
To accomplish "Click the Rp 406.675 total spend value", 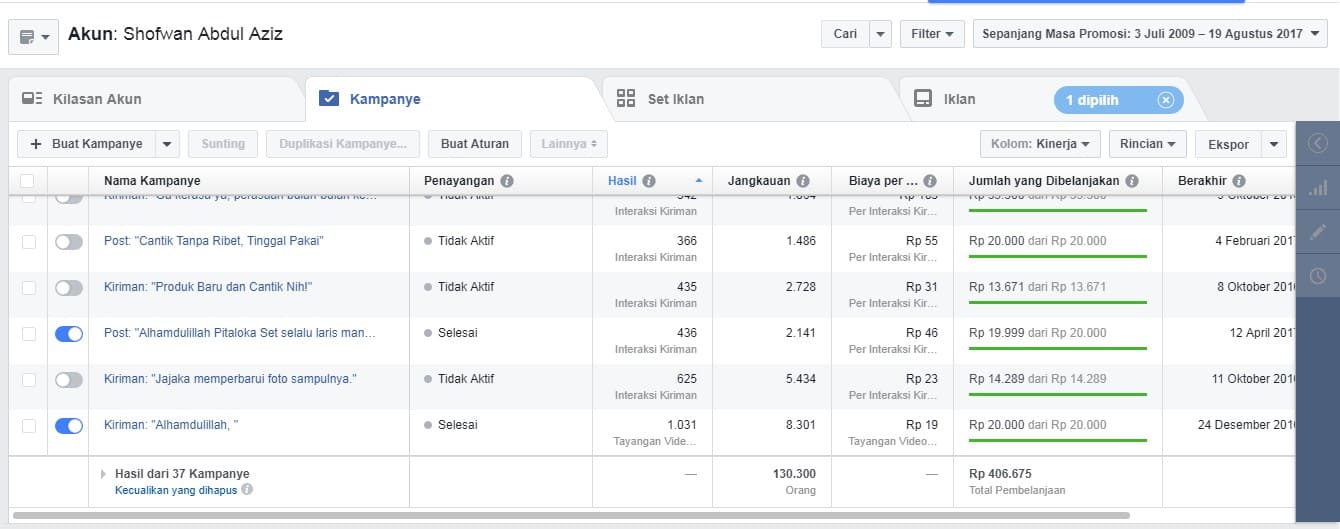I will 1000,474.
